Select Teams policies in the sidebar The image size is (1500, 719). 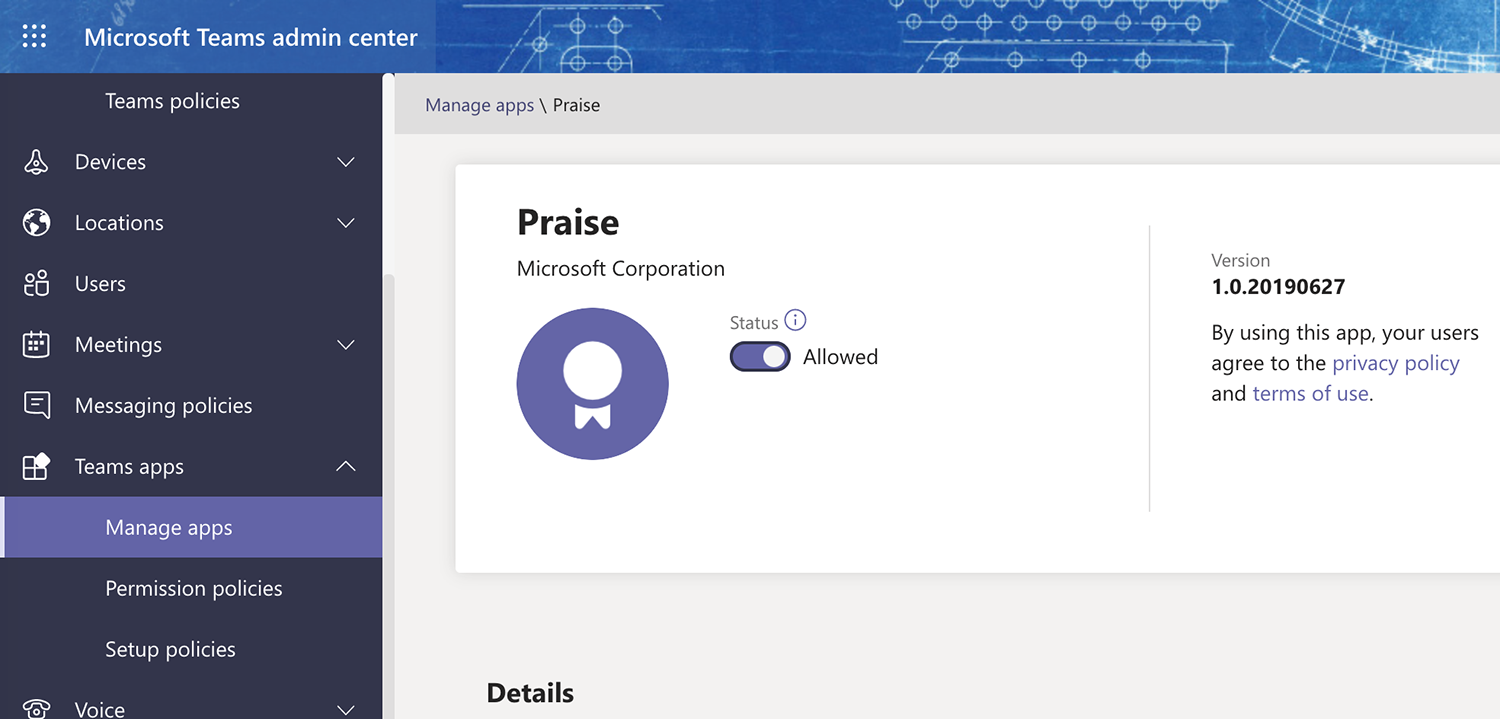pyautogui.click(x=172, y=101)
